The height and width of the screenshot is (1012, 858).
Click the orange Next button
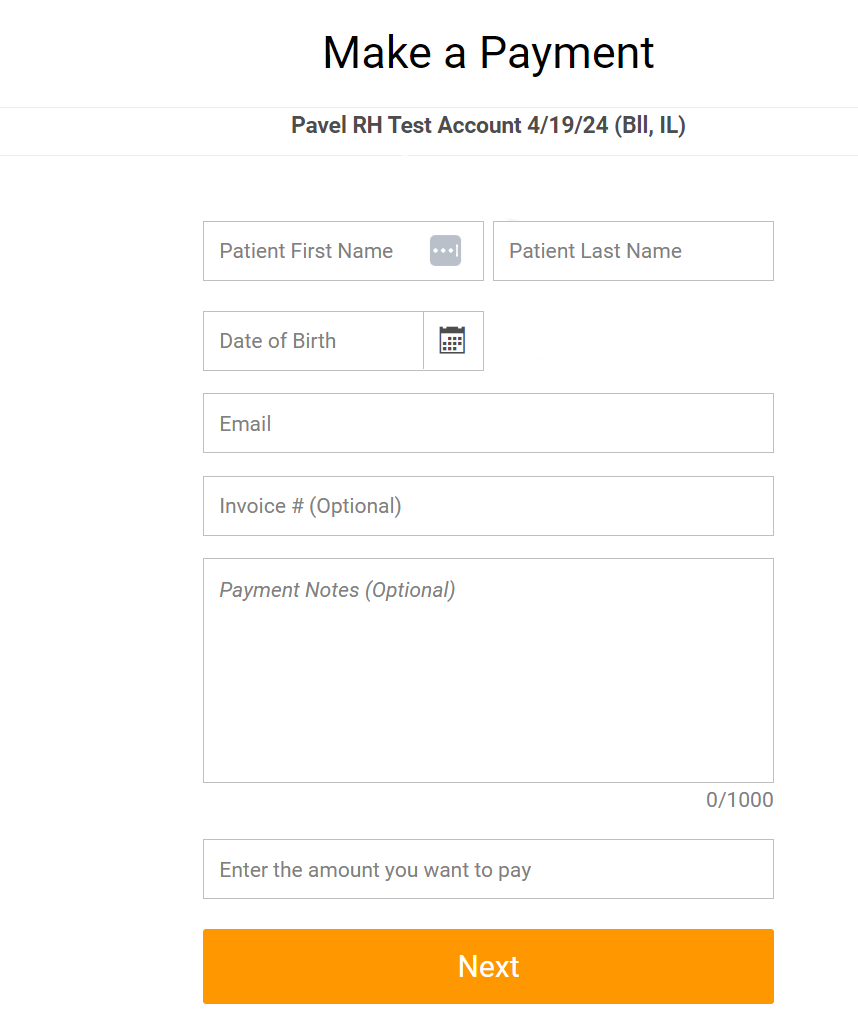tap(488, 966)
